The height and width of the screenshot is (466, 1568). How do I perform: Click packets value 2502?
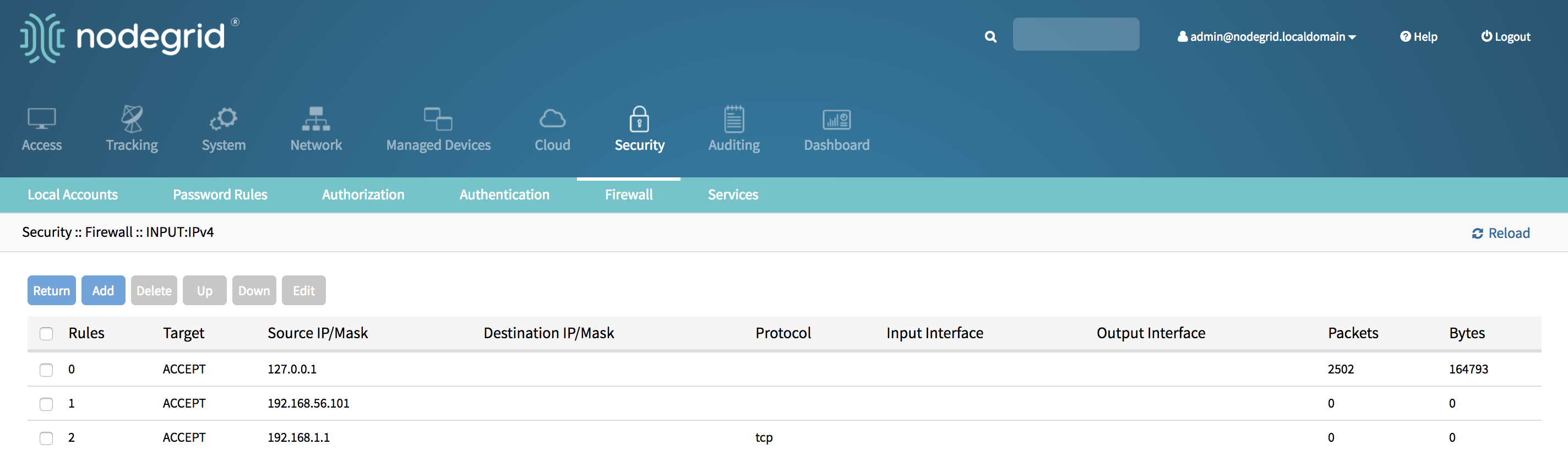point(1341,369)
